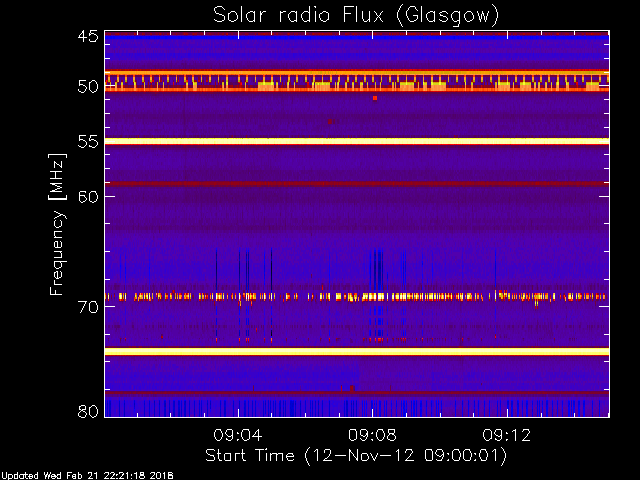Select the 45 frequency tick label

[x=88, y=36]
